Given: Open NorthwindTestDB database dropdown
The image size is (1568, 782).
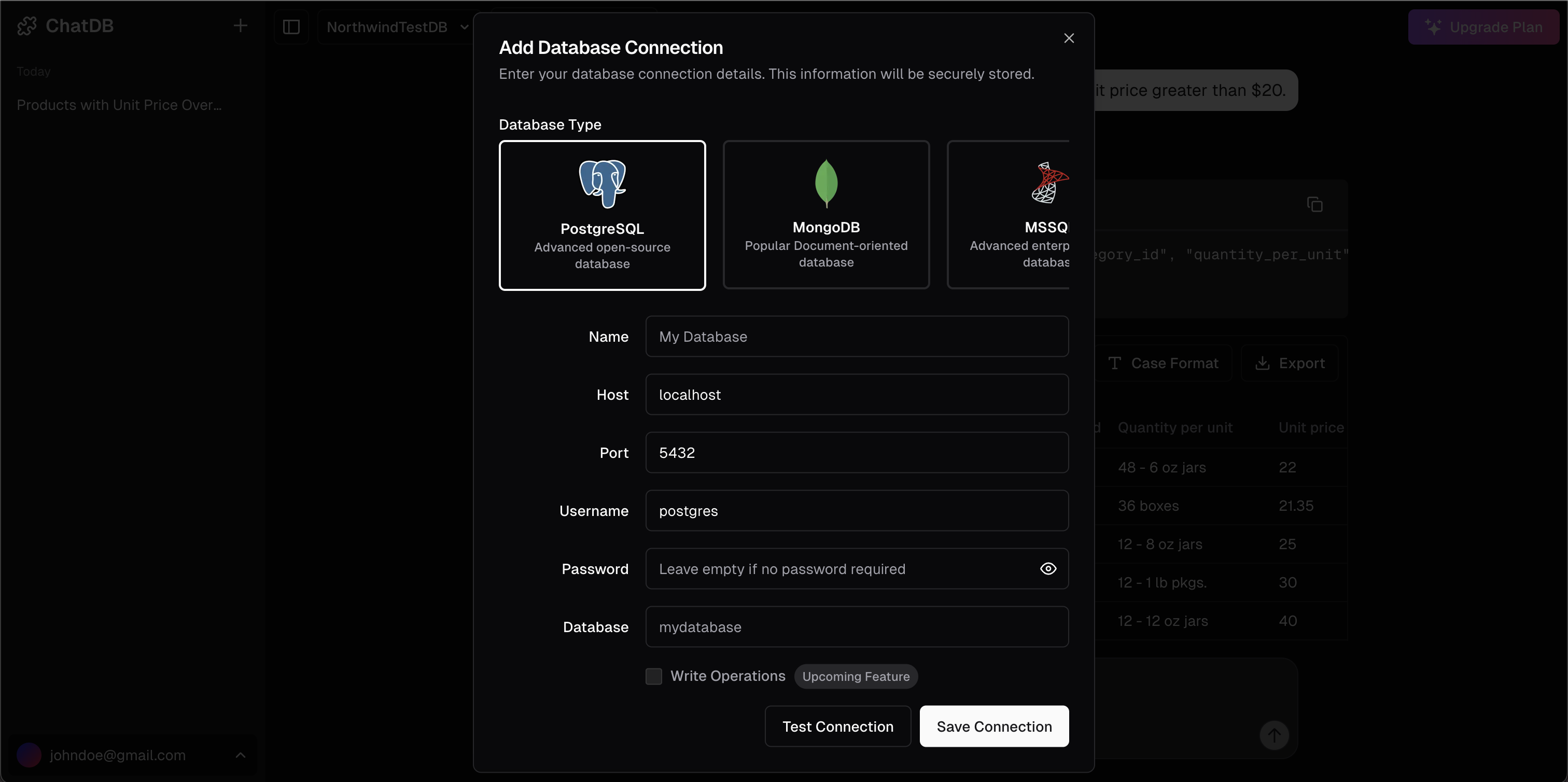Looking at the screenshot, I should coord(396,27).
